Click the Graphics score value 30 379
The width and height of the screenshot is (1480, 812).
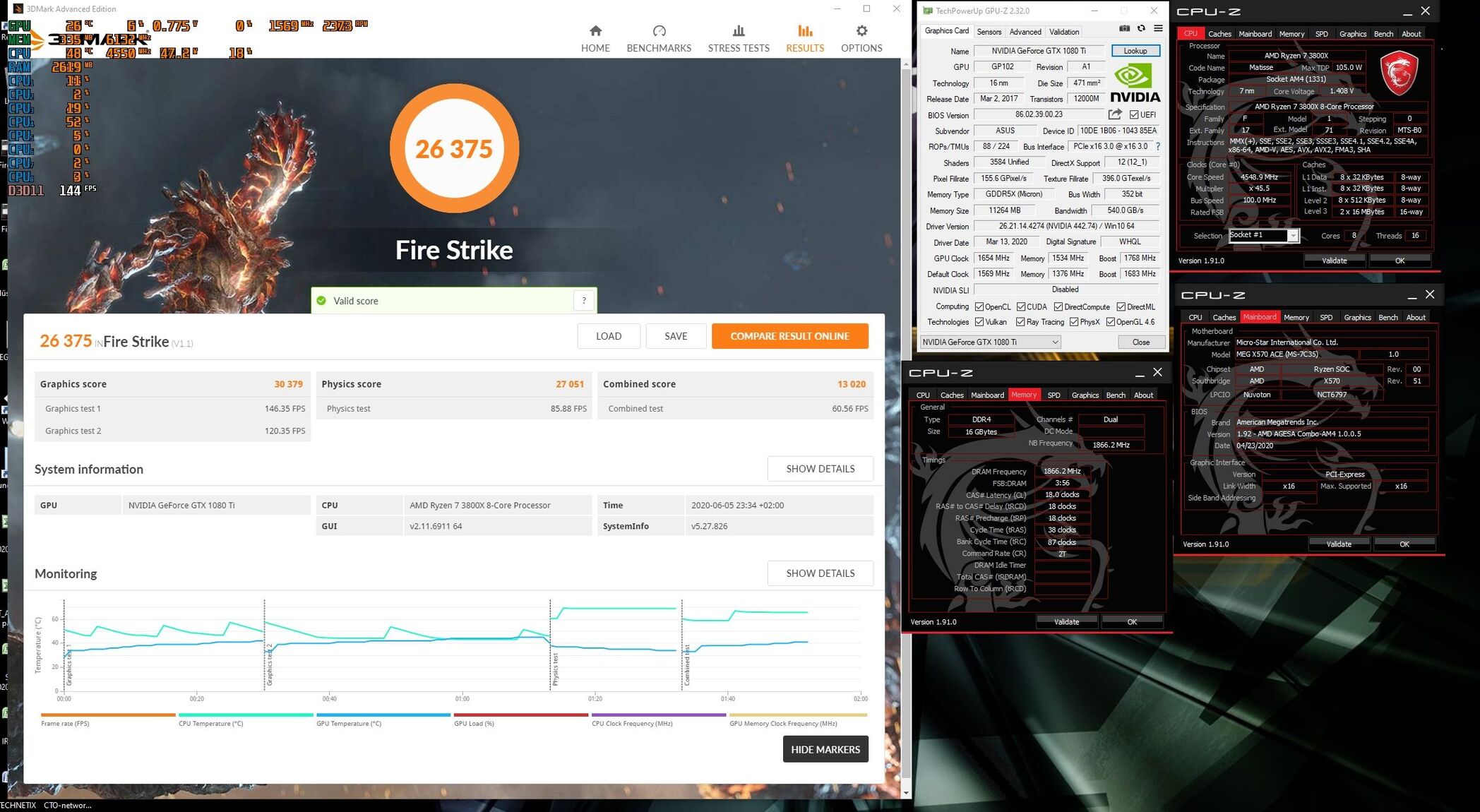coord(288,384)
